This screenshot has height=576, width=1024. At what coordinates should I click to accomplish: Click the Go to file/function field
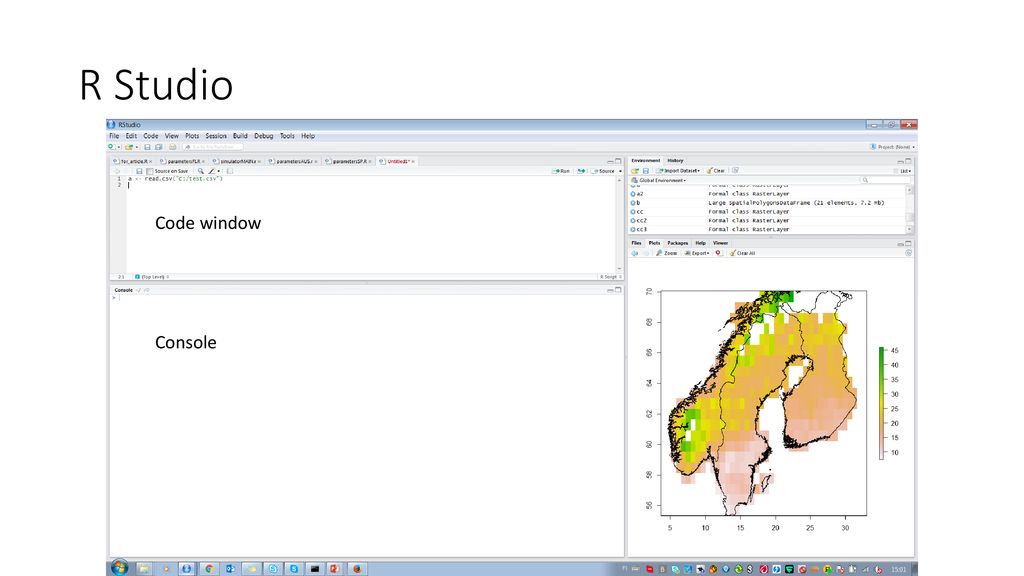tap(213, 147)
